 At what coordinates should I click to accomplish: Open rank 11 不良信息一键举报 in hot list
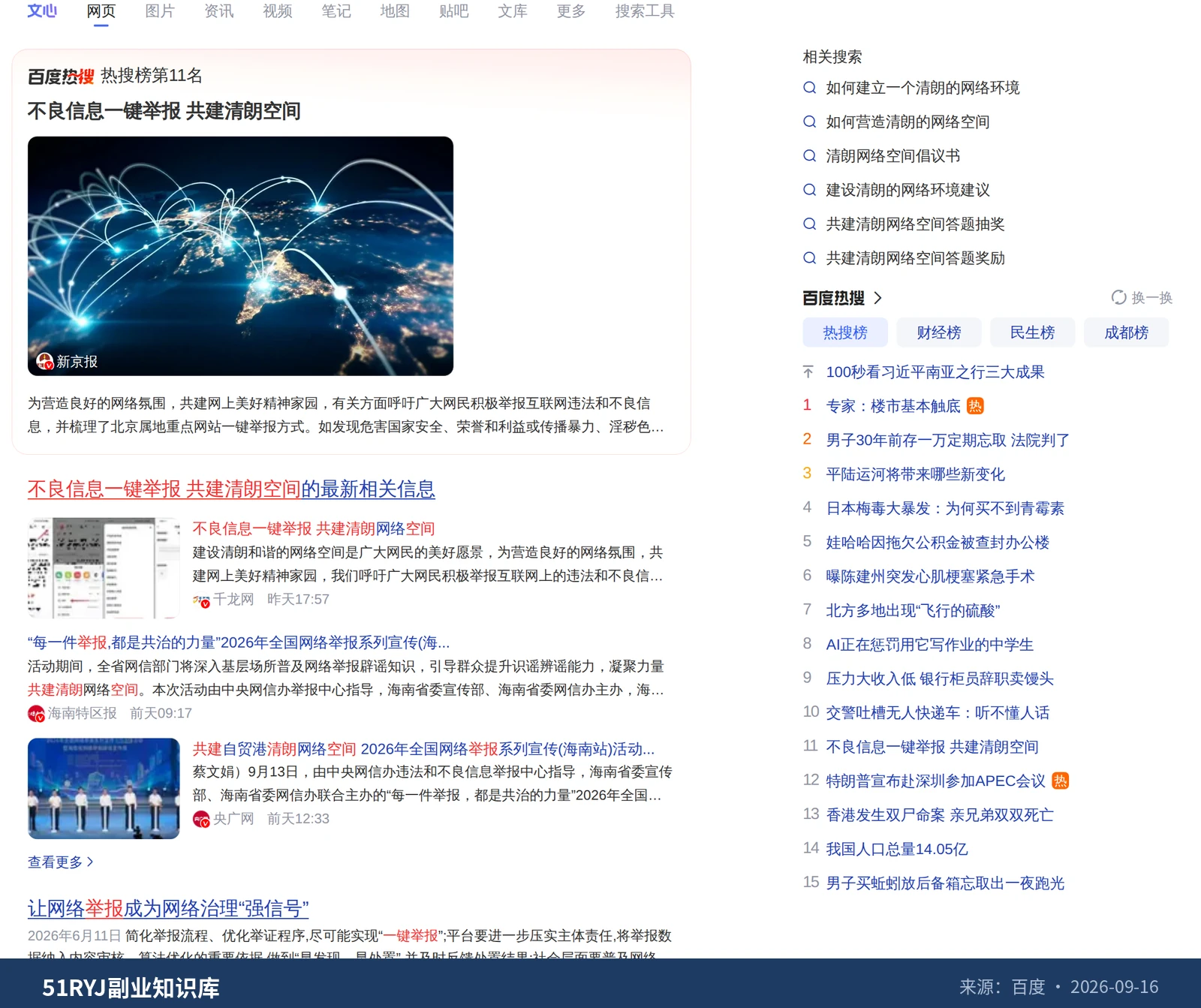click(932, 748)
